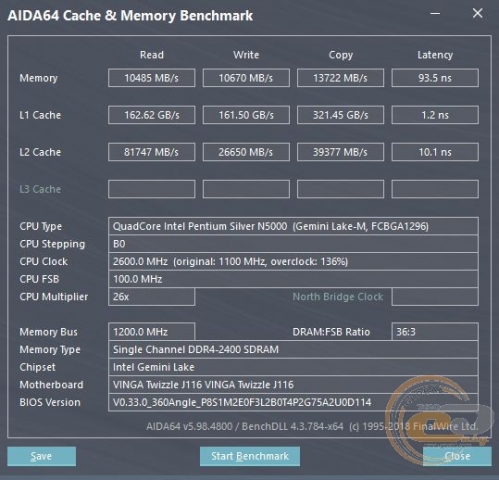Click the empty L3 Cache Write field
The height and width of the screenshot is (480, 499).
click(246, 189)
